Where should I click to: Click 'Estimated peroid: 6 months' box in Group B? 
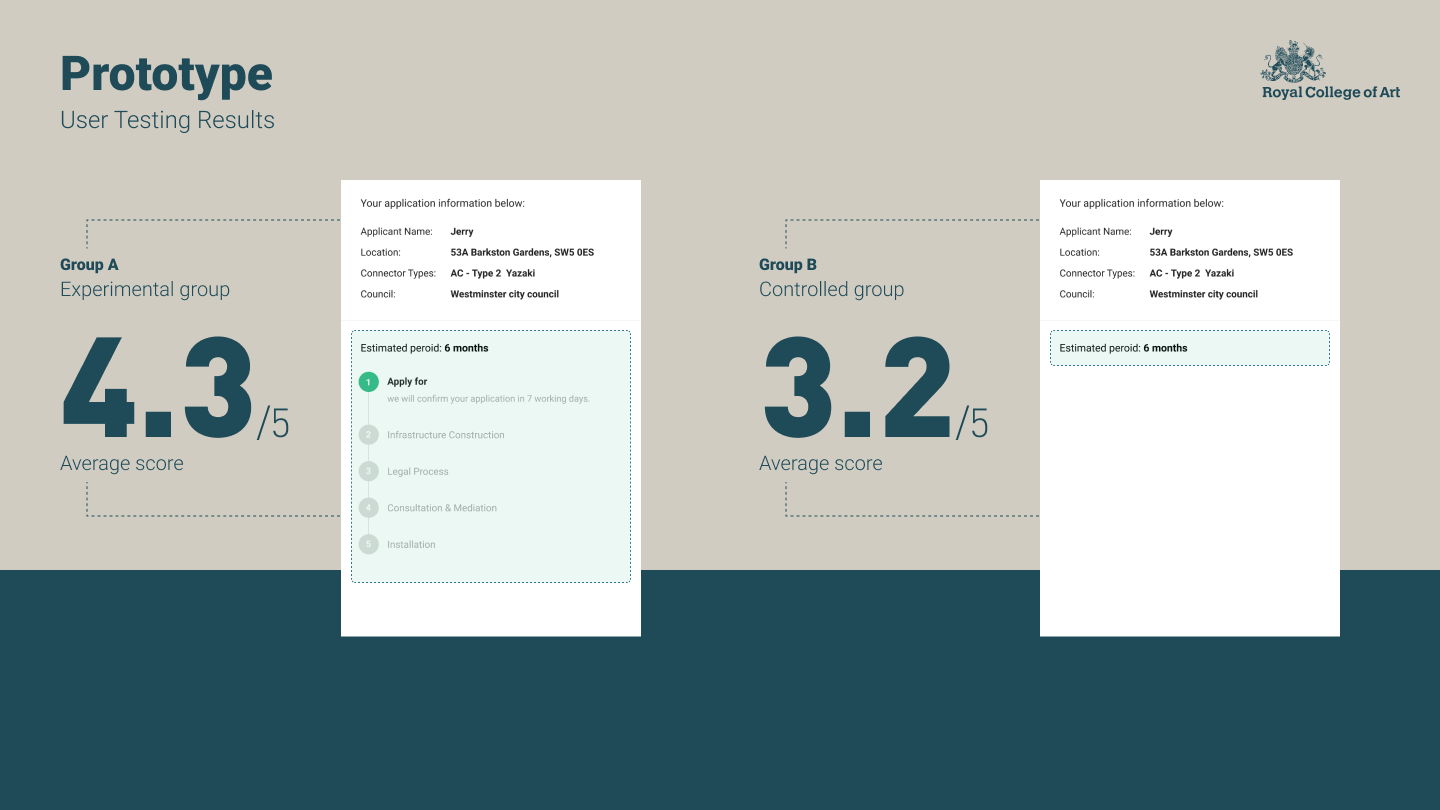pos(1190,348)
